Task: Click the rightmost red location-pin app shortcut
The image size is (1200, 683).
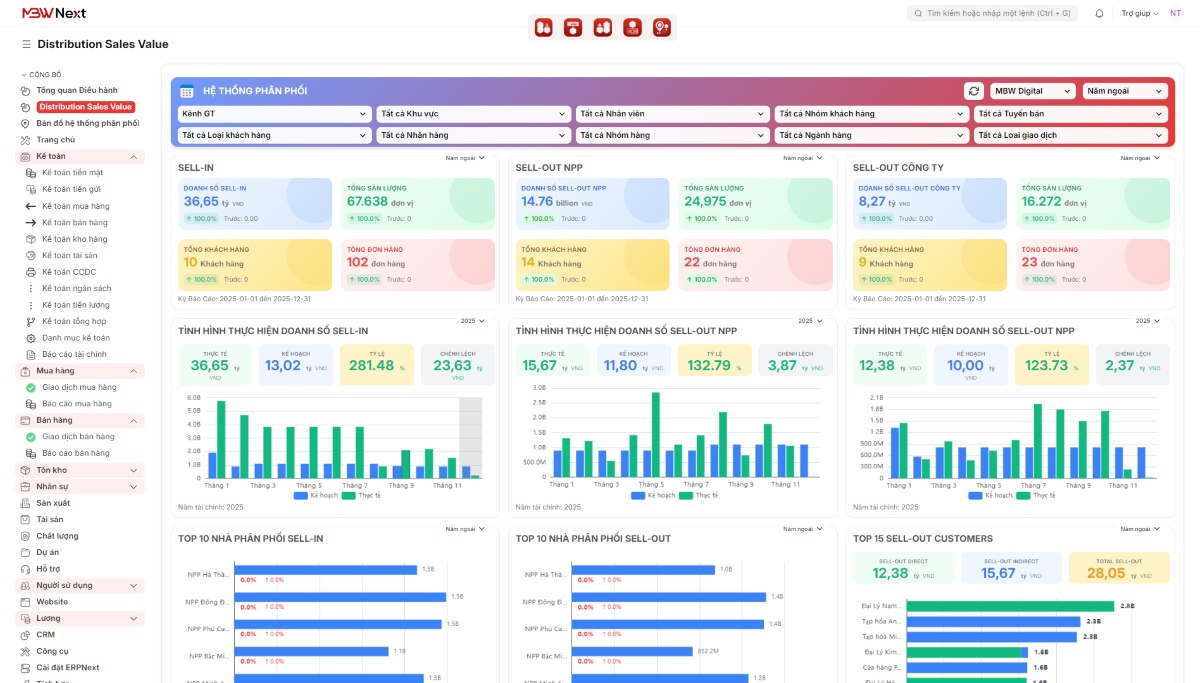Action: pos(661,27)
